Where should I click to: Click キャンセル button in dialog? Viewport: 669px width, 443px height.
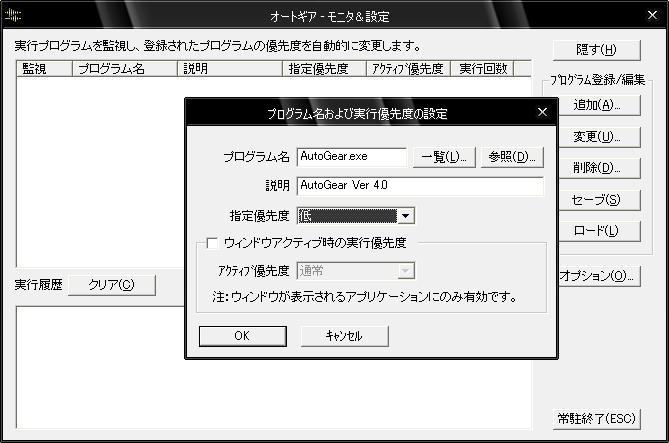pos(344,336)
